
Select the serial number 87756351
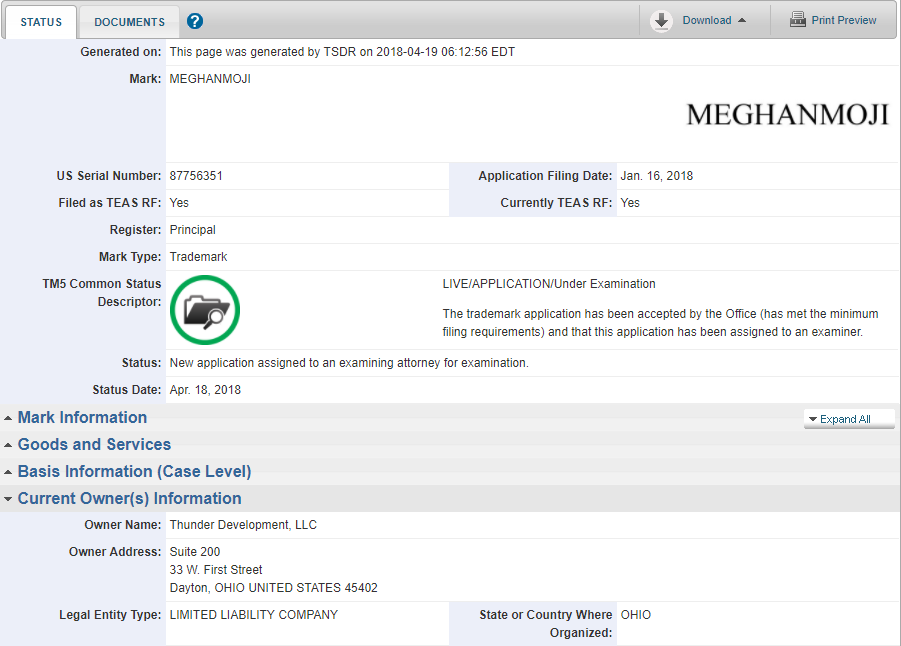point(196,176)
